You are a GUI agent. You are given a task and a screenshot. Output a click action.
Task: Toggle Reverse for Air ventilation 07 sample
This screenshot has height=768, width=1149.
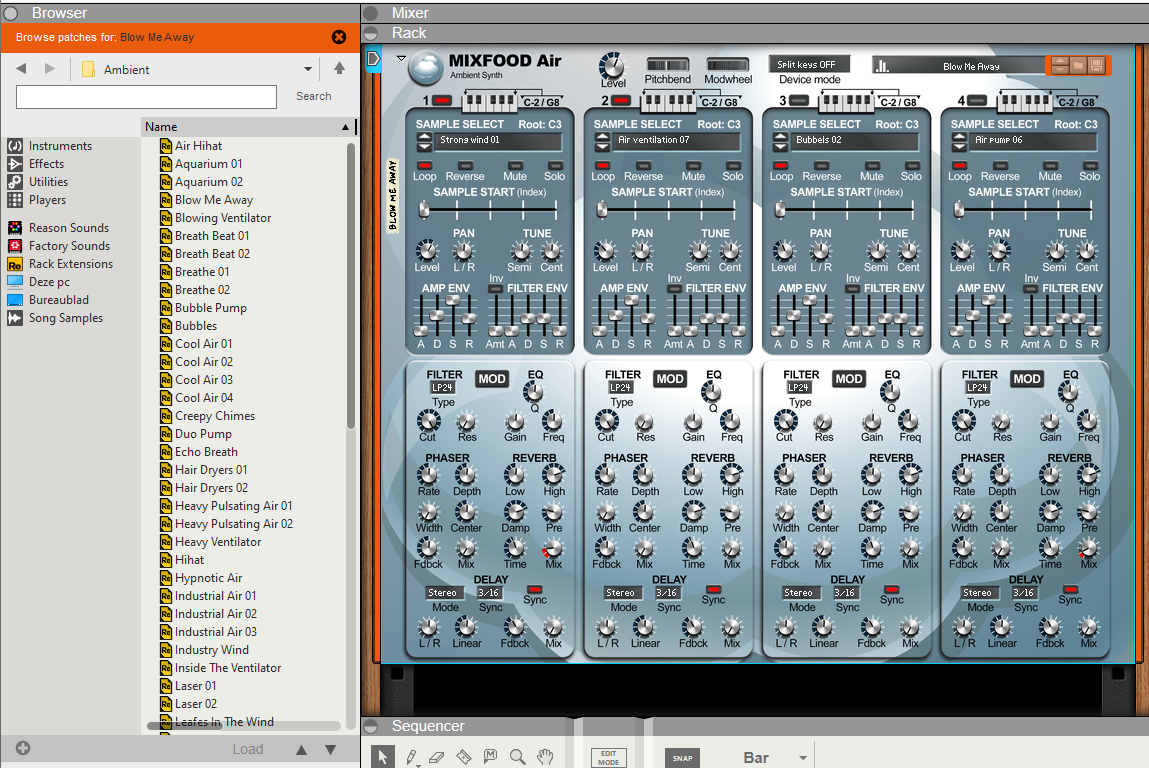pyautogui.click(x=643, y=166)
